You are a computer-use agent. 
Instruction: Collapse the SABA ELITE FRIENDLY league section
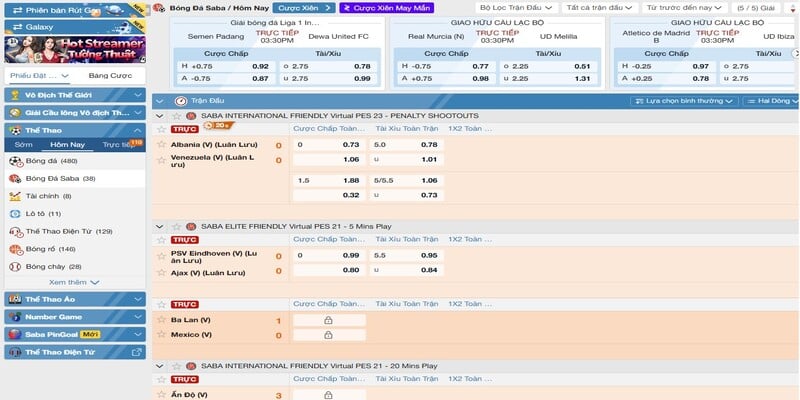coord(160,227)
